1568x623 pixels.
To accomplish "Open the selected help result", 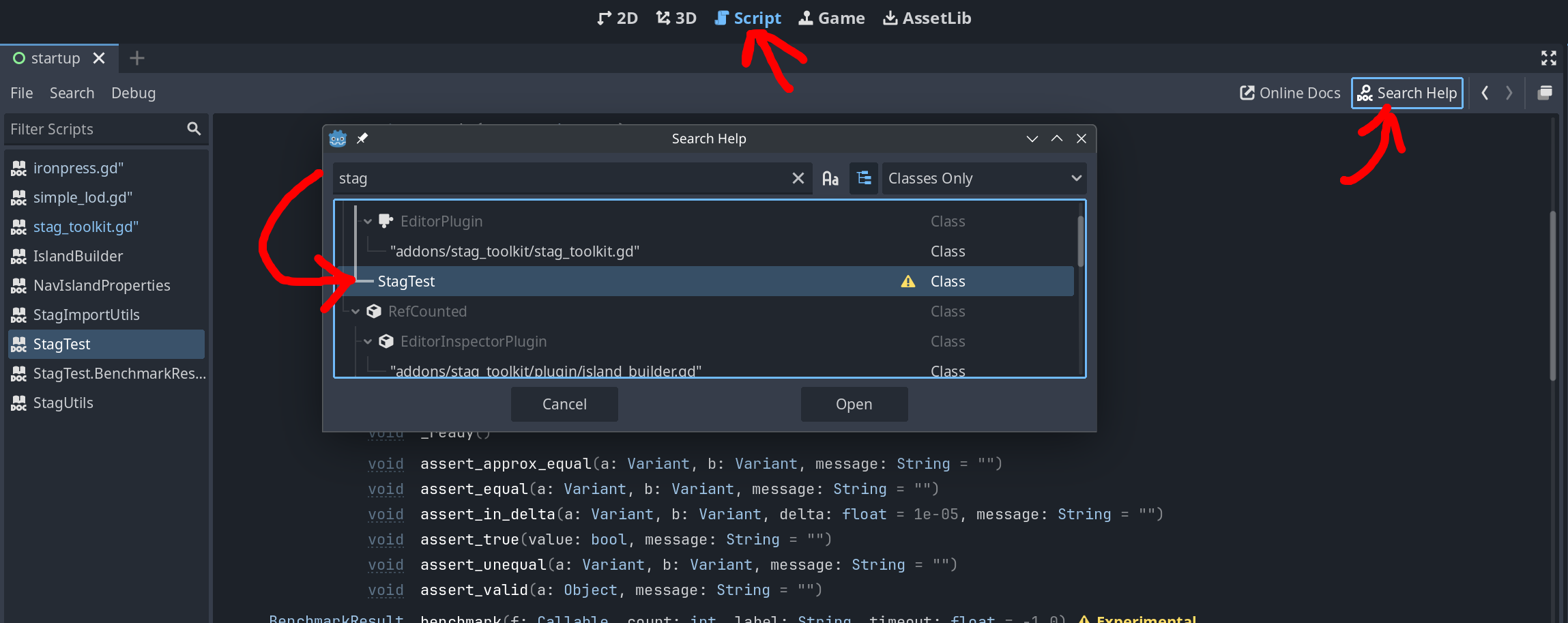I will (854, 404).
